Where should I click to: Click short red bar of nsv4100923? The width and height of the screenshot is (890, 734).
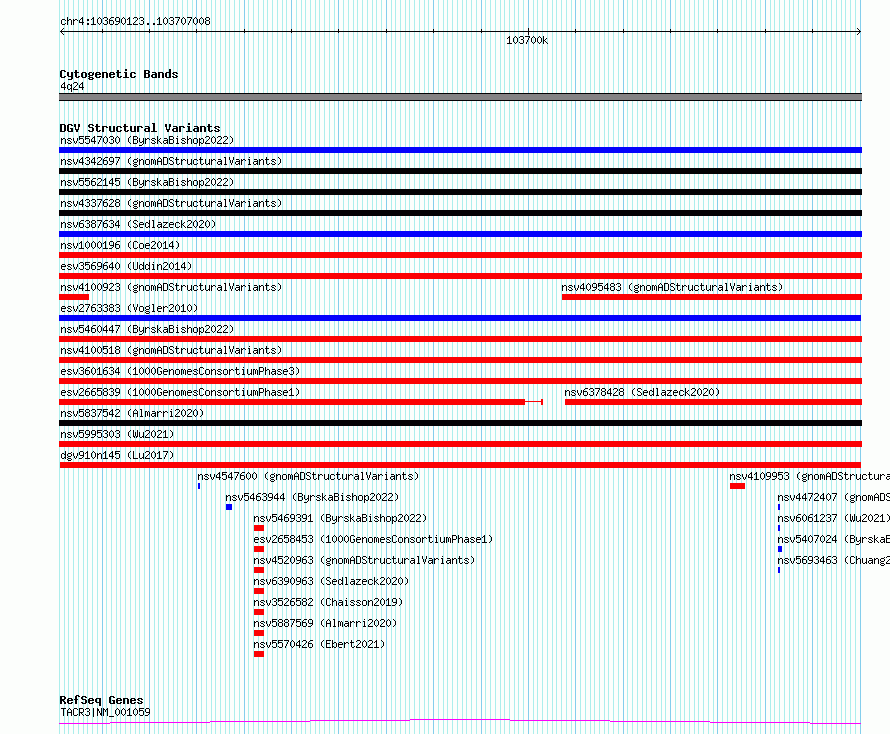coord(74,297)
